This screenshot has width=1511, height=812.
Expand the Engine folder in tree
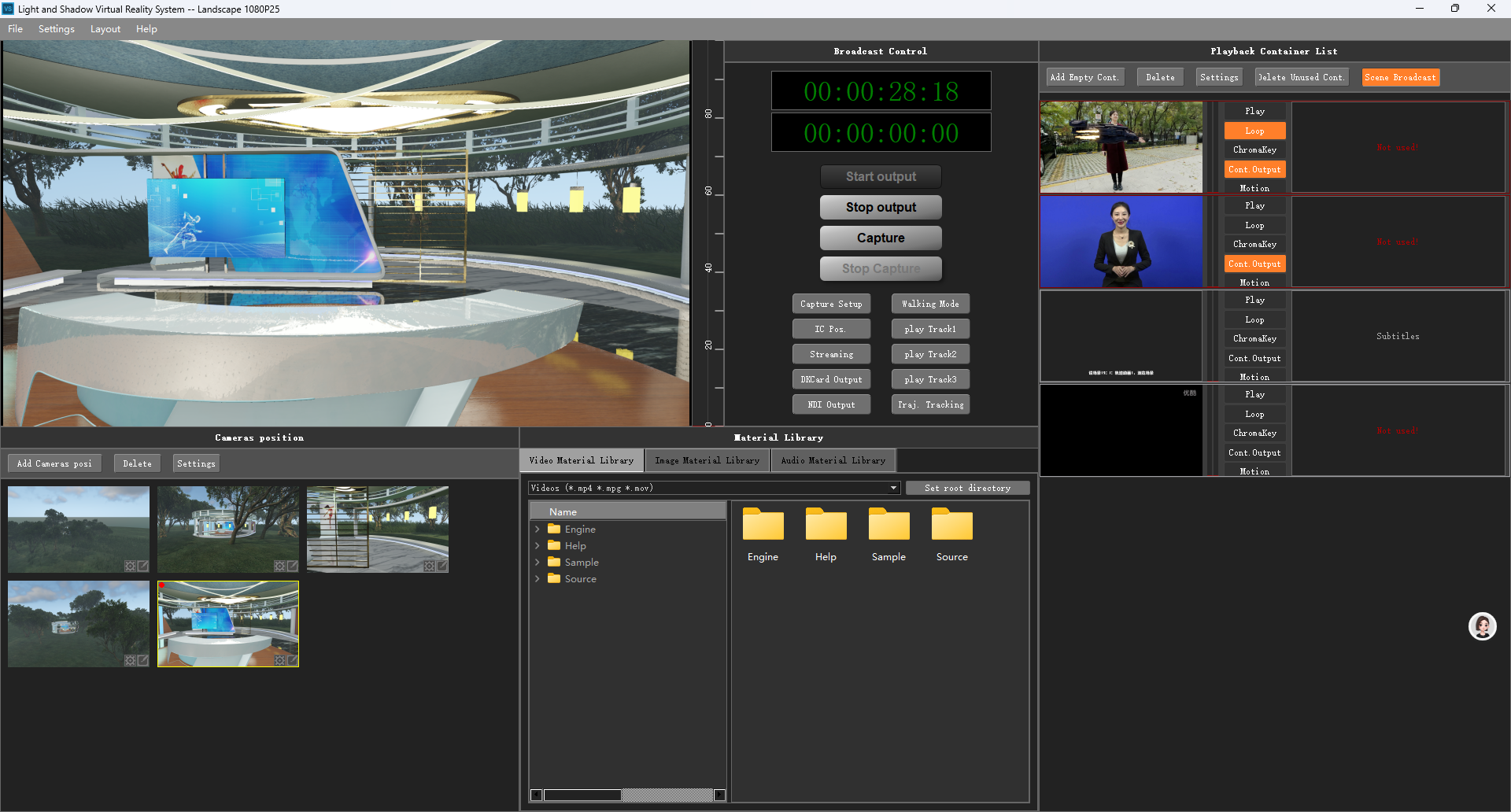click(x=538, y=530)
